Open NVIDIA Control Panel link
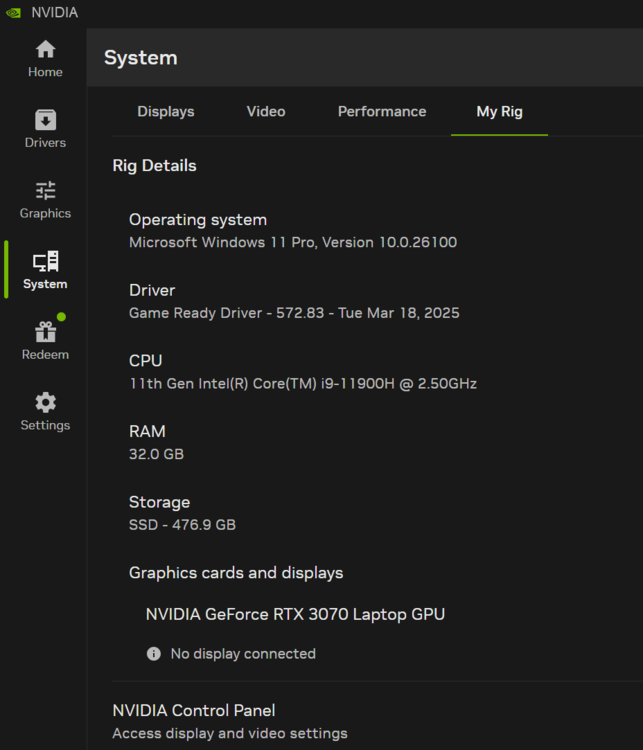The image size is (643, 750). click(x=194, y=710)
